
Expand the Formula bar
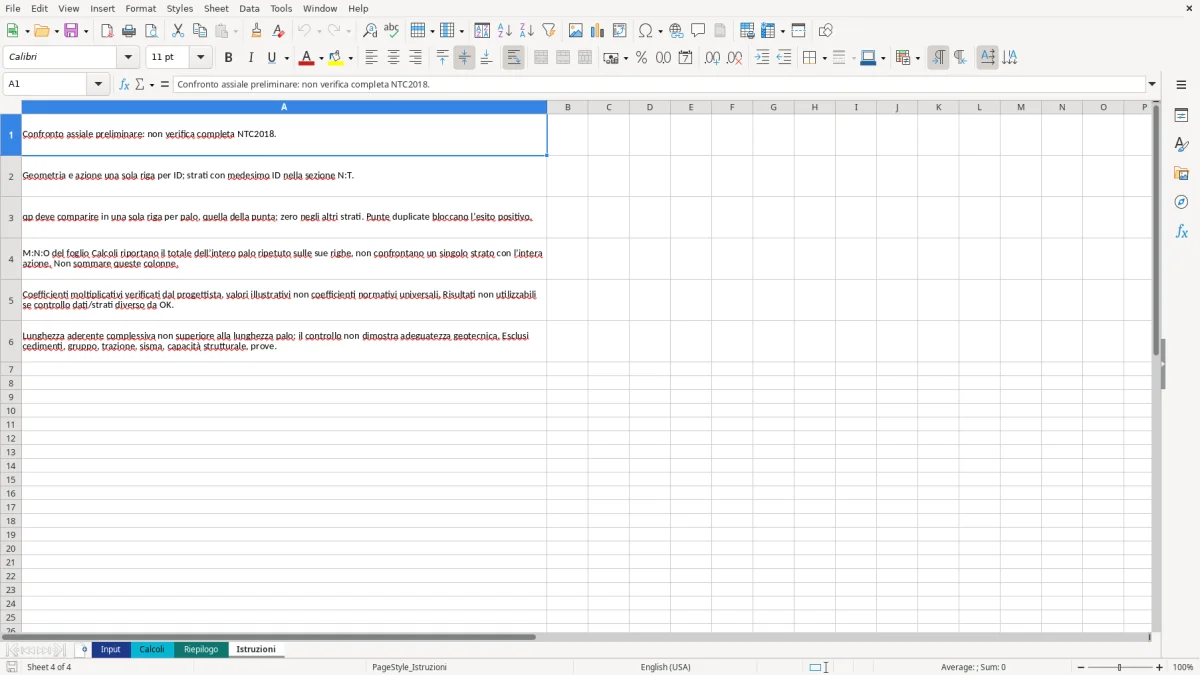tap(1153, 85)
